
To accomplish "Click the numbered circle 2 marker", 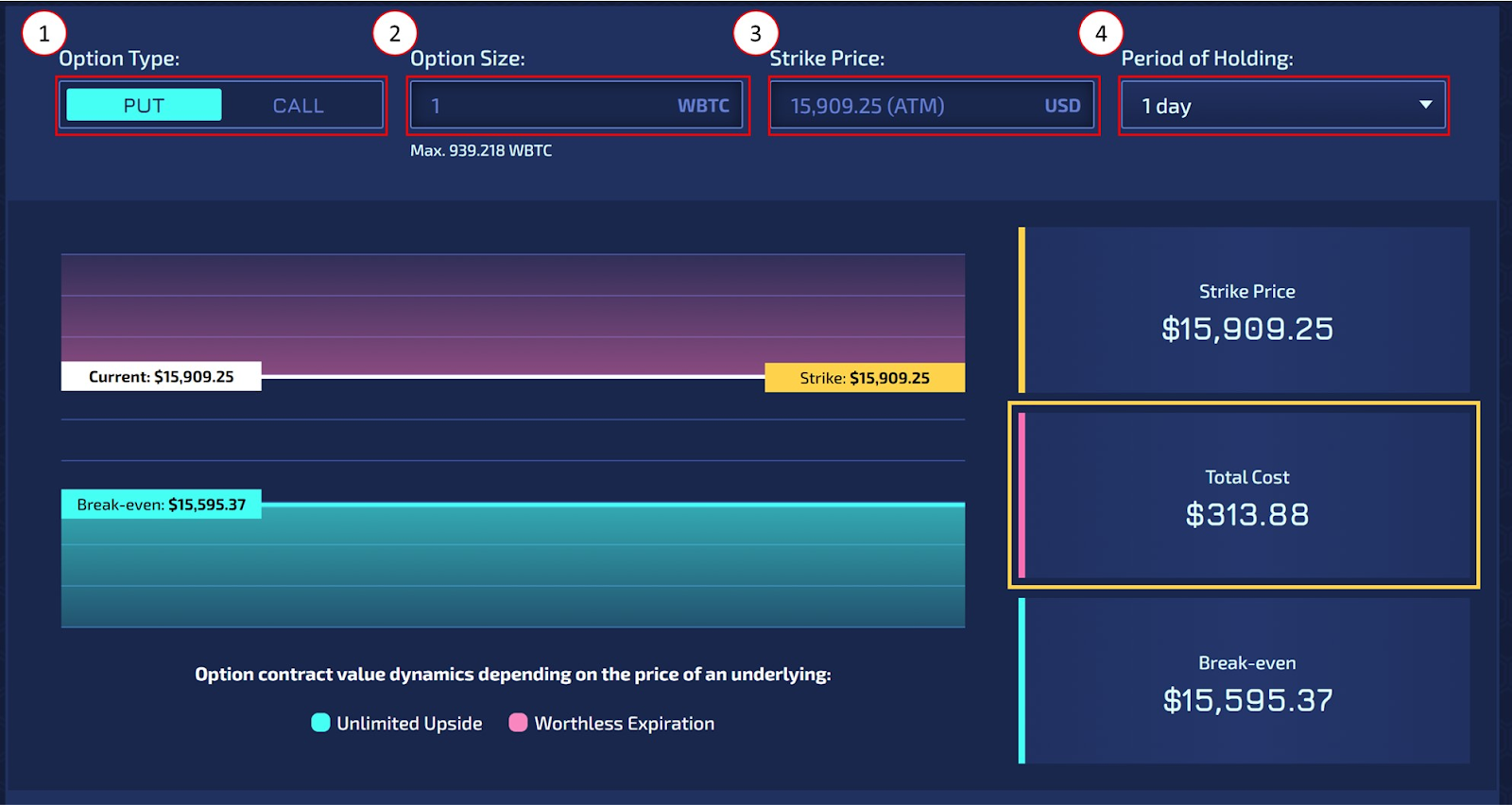I will point(395,34).
